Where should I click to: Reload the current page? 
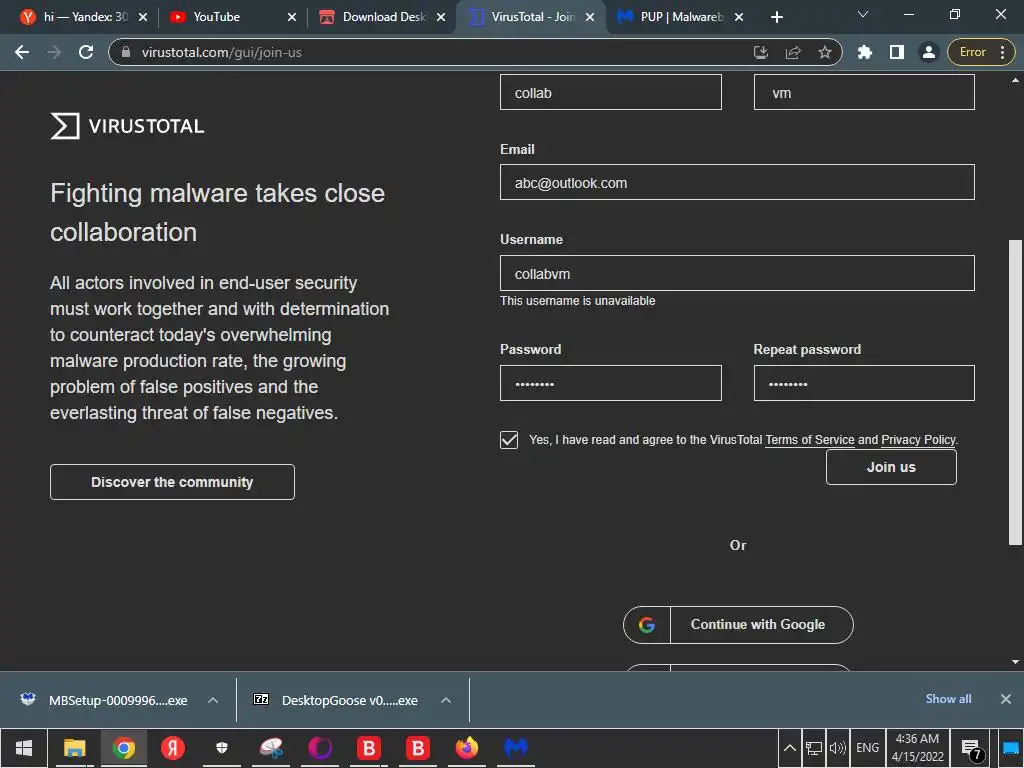[86, 52]
